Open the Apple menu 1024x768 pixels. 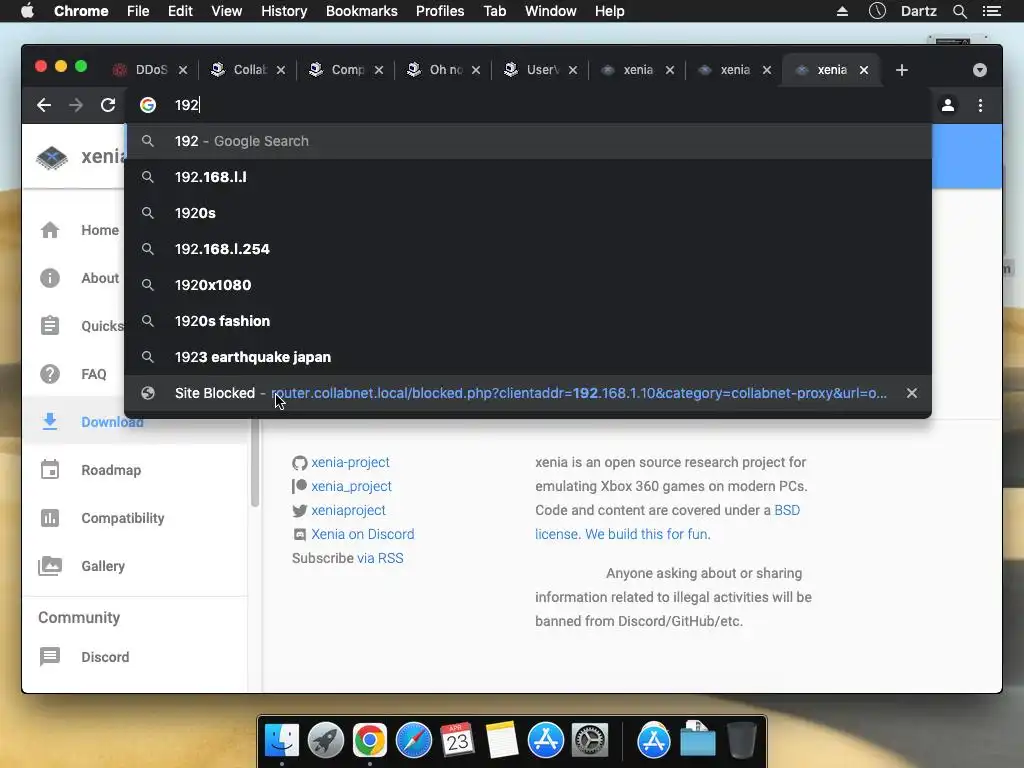27,11
